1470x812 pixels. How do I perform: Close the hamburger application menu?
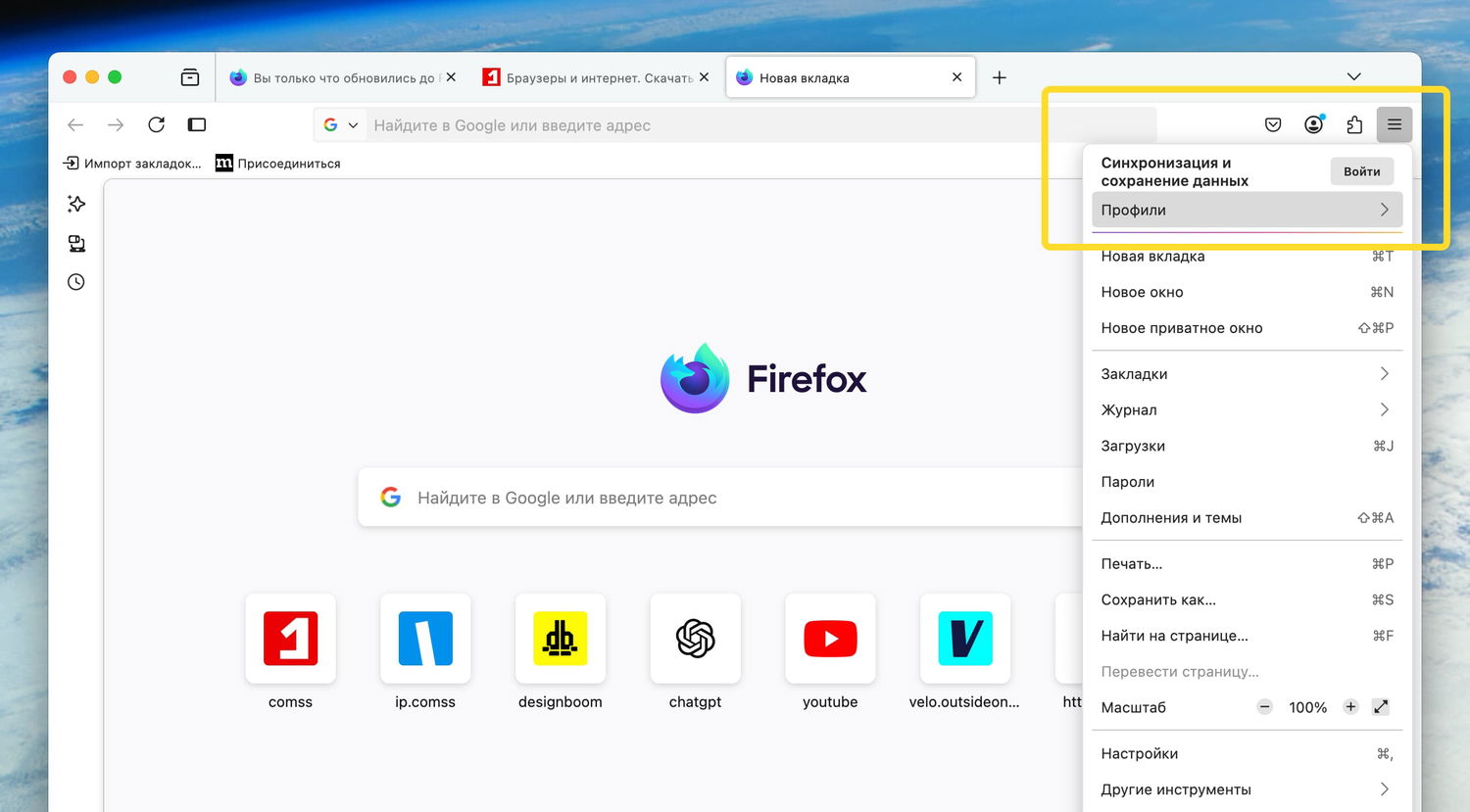[1395, 124]
